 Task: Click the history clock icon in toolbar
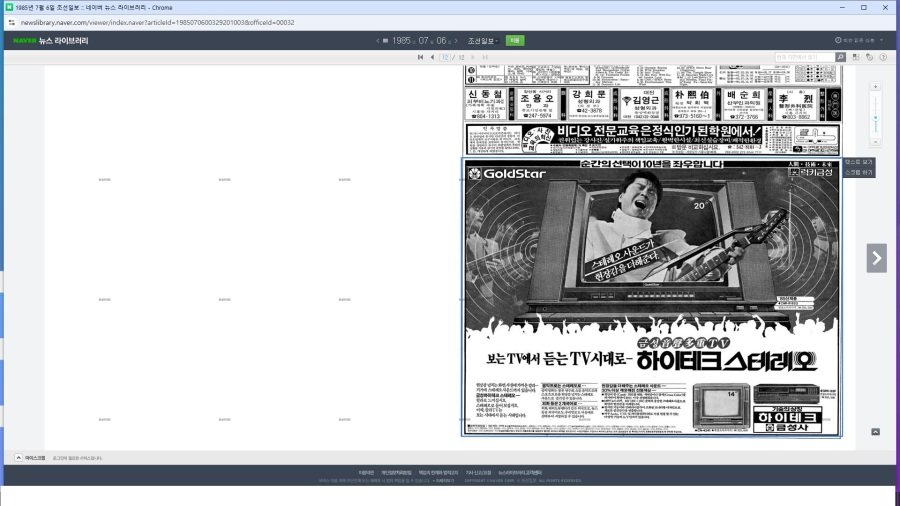click(870, 57)
